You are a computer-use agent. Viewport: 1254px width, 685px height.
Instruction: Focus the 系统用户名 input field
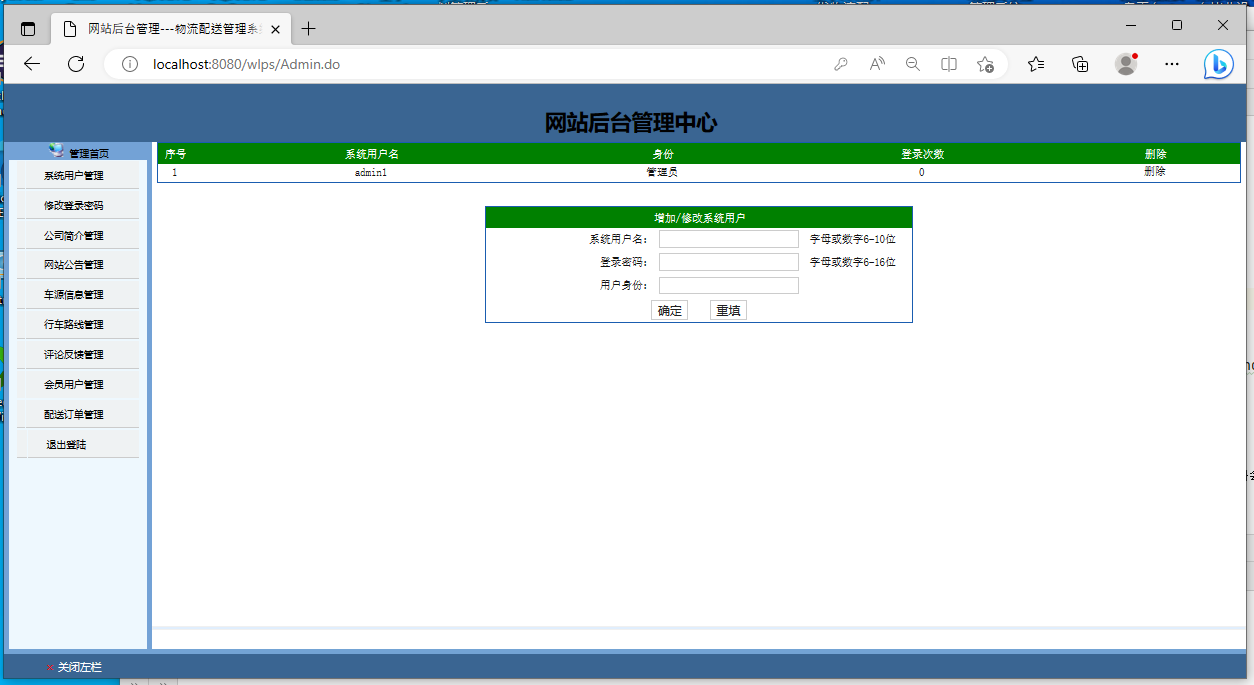pyautogui.click(x=728, y=239)
